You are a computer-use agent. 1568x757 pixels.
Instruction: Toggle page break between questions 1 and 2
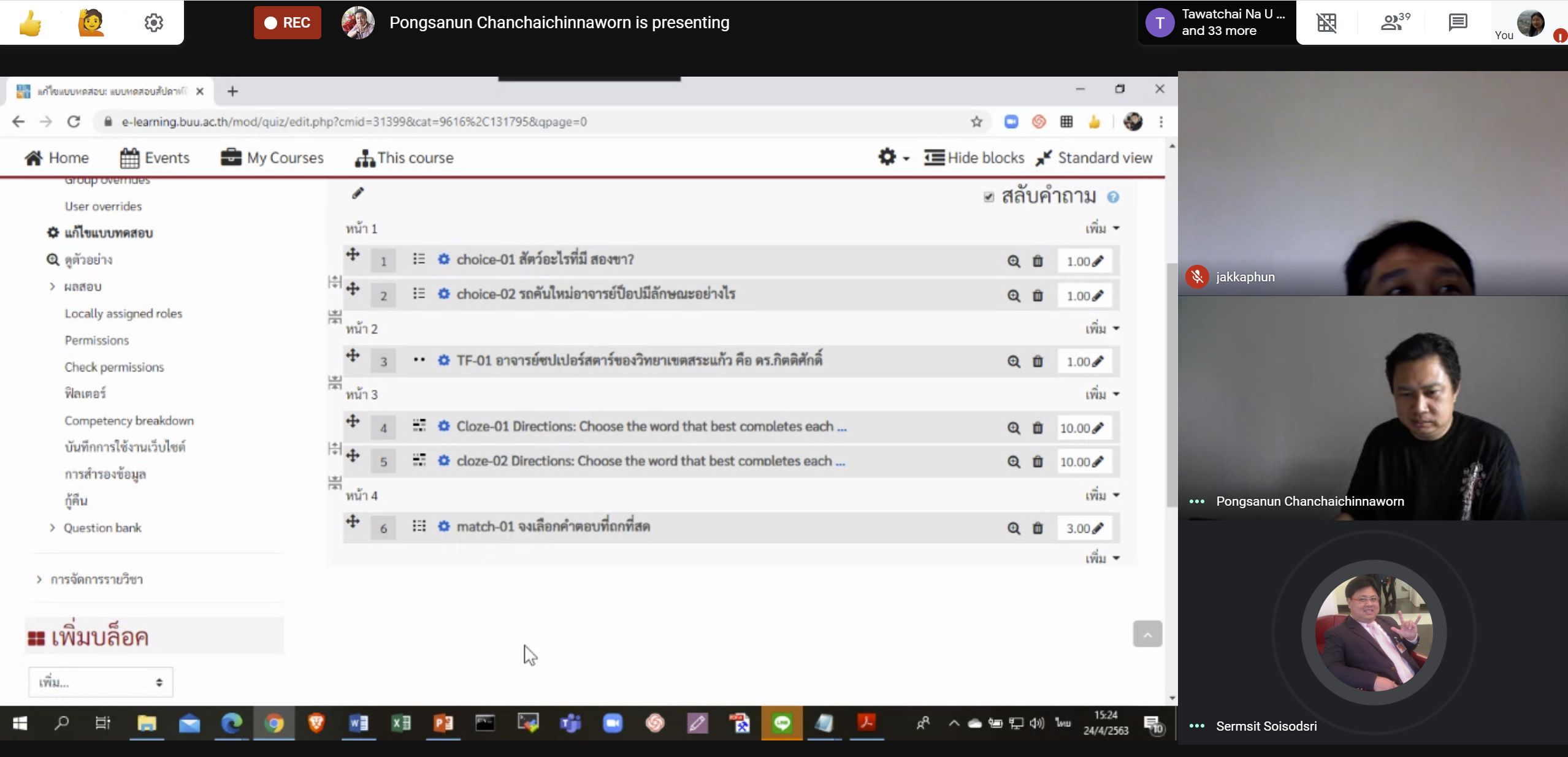[335, 282]
